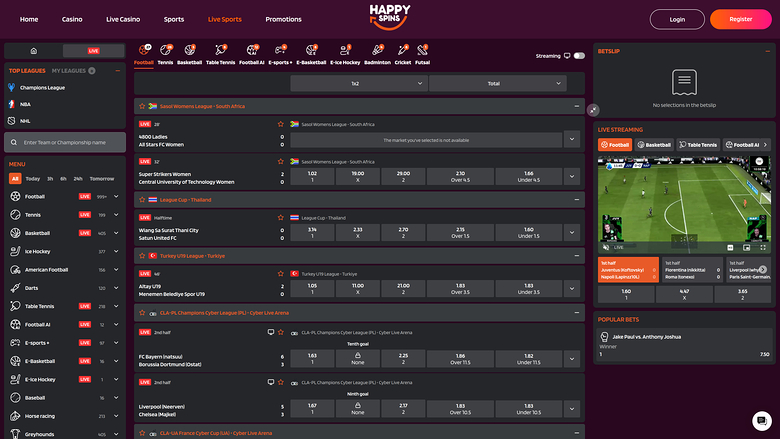780x439 pixels.
Task: Open Live Casino from top navigation
Action: point(123,19)
